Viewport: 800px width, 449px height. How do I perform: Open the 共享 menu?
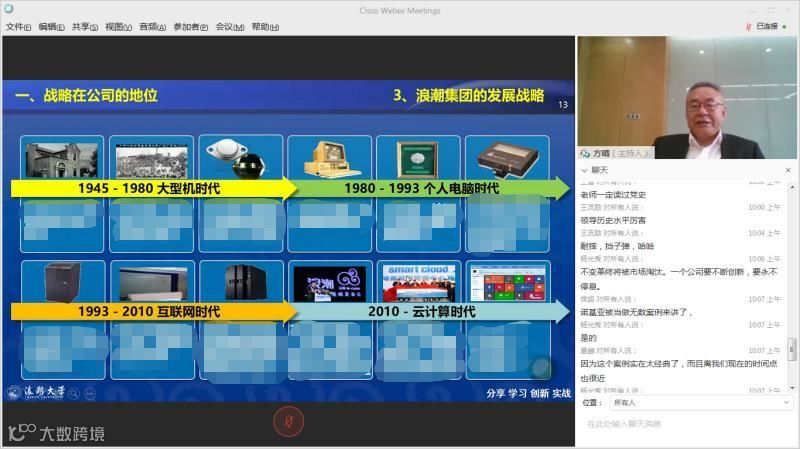coord(85,27)
